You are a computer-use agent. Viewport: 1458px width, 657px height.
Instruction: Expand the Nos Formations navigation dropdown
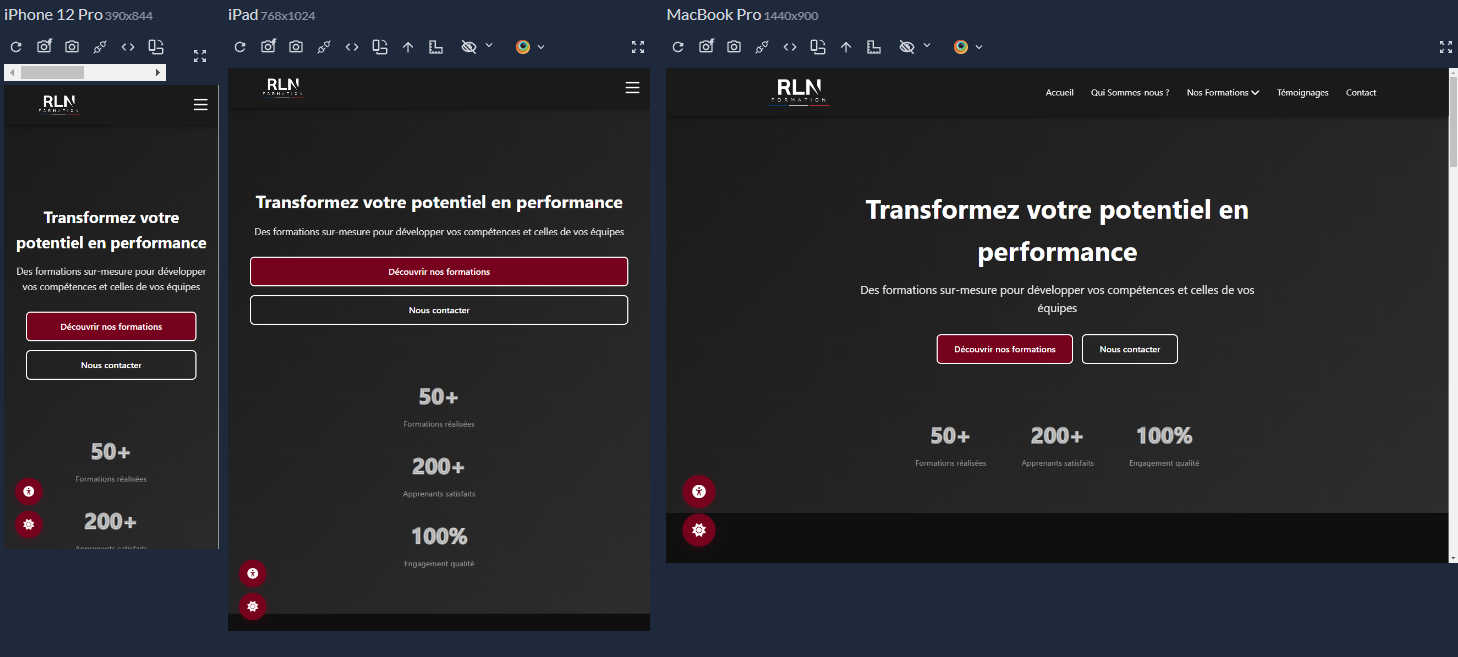click(x=1222, y=92)
